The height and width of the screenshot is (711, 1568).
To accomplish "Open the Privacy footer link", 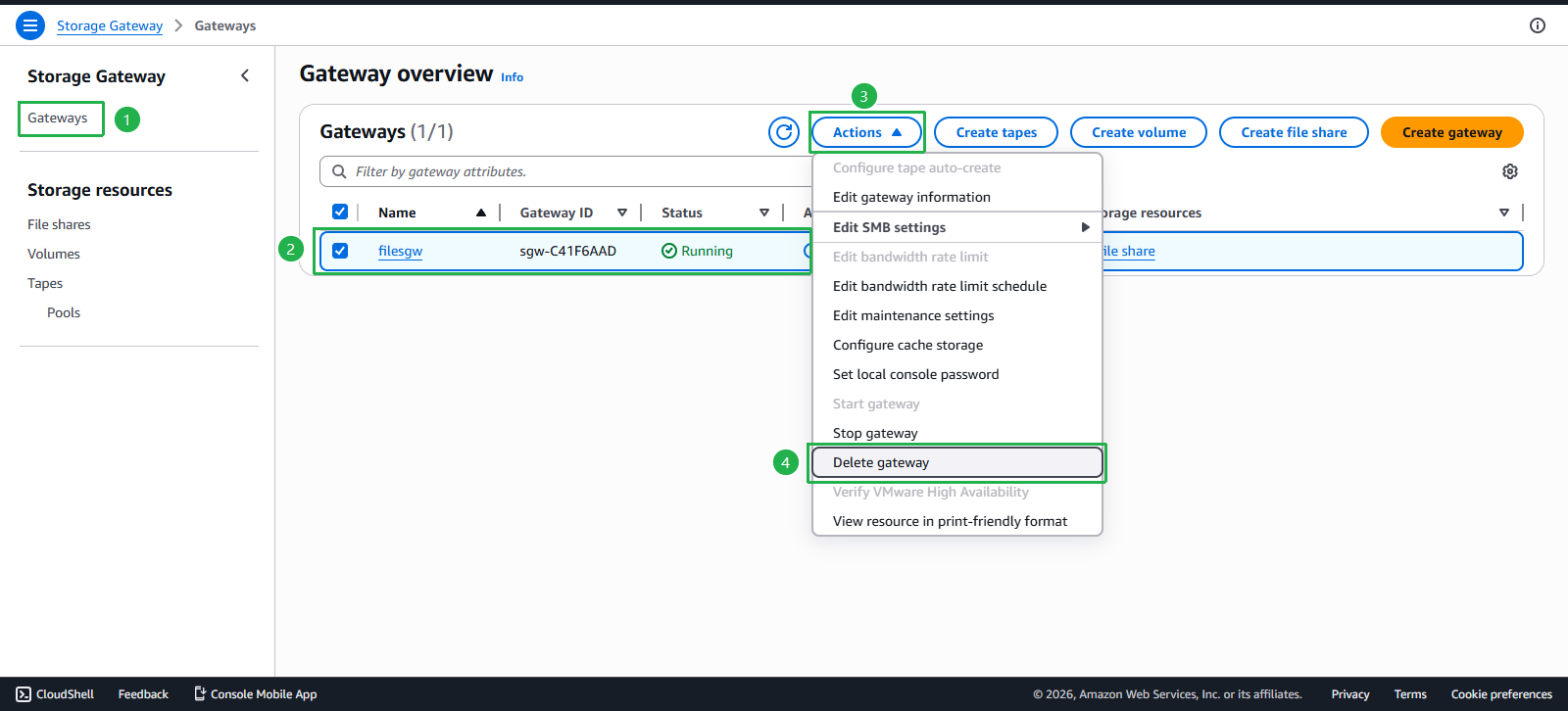I will coord(1350,694).
